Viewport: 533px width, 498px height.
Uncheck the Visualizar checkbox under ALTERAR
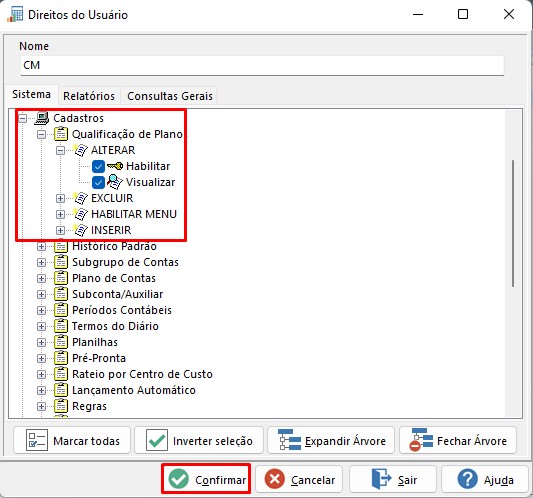pyautogui.click(x=98, y=182)
